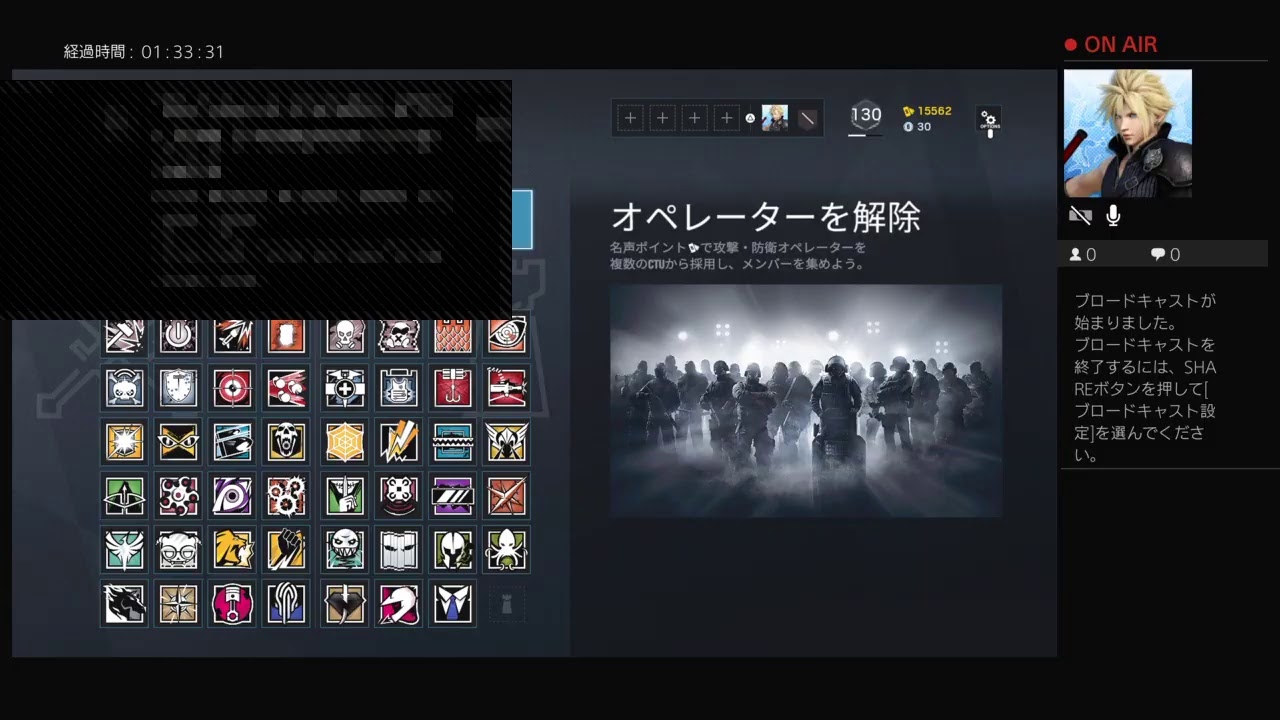Image resolution: width=1280 pixels, height=720 pixels.
Task: Choose the black beast head operator icon
Action: point(125,604)
